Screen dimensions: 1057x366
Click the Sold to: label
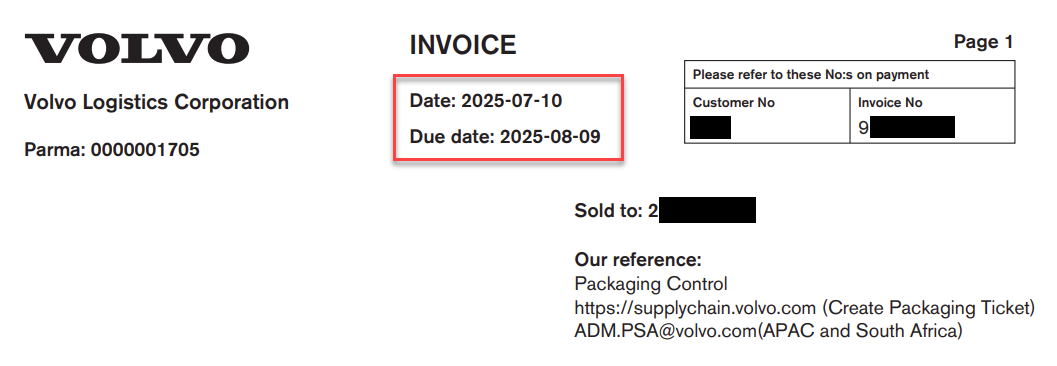pos(609,210)
